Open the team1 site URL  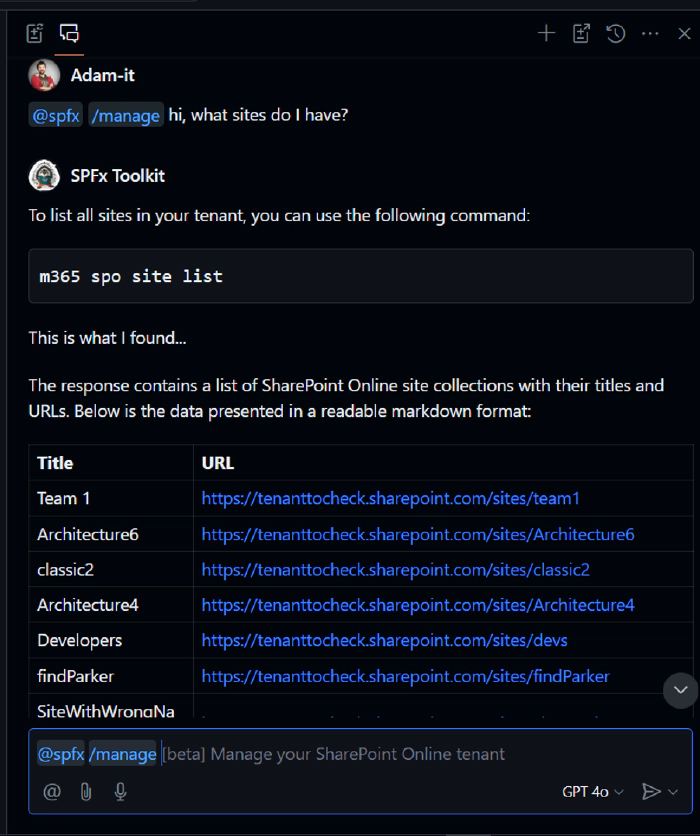[390, 498]
